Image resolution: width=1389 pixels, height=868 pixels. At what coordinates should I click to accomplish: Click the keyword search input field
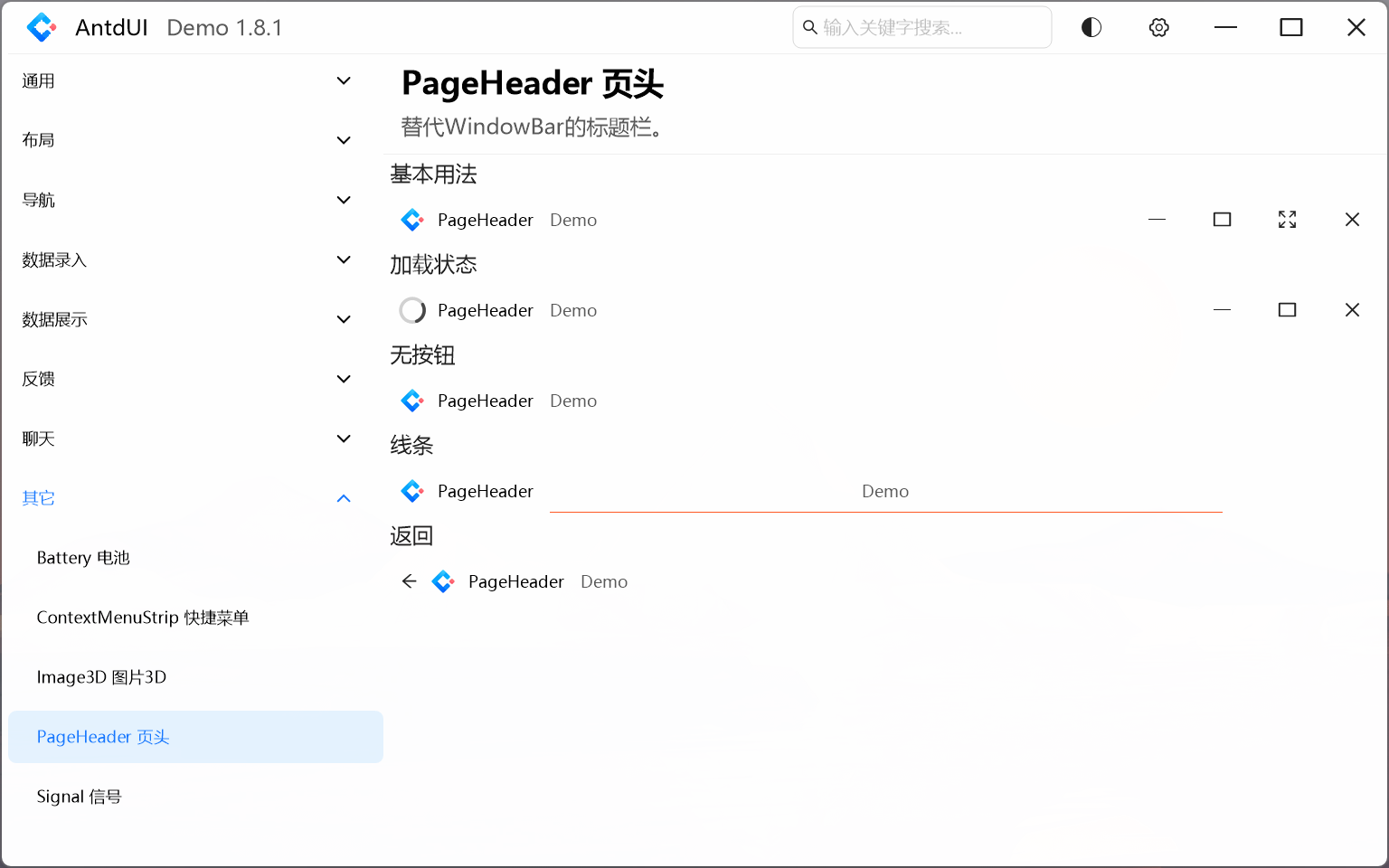pyautogui.click(x=922, y=27)
